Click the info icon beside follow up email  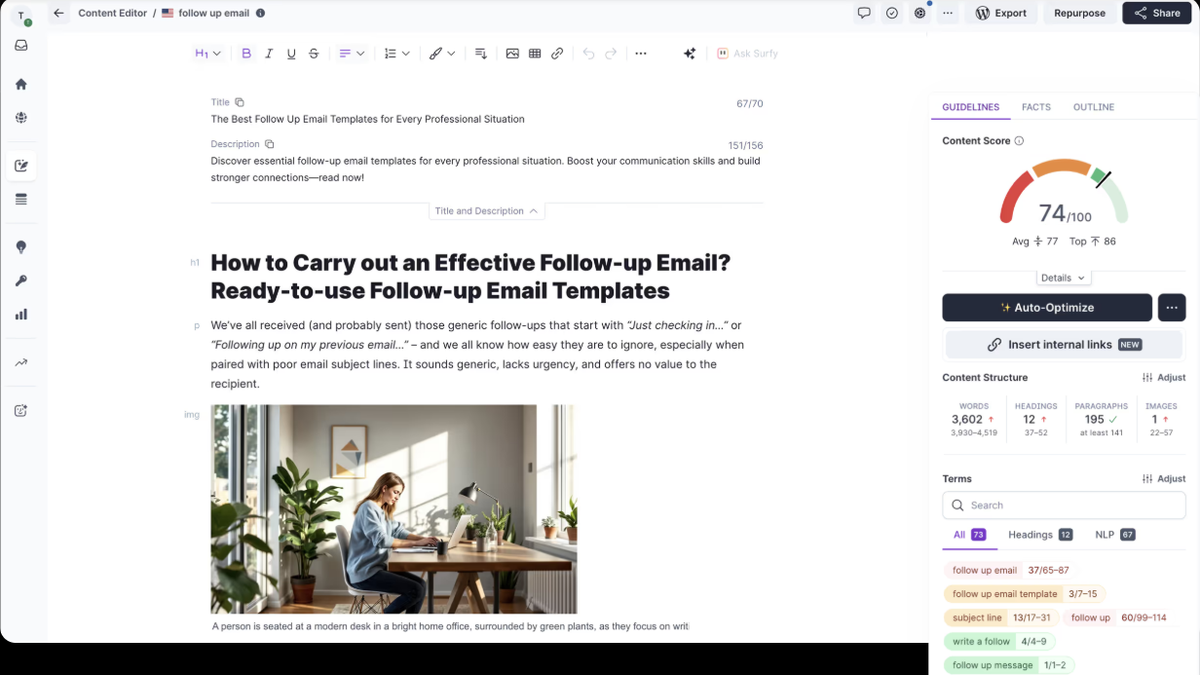261,13
